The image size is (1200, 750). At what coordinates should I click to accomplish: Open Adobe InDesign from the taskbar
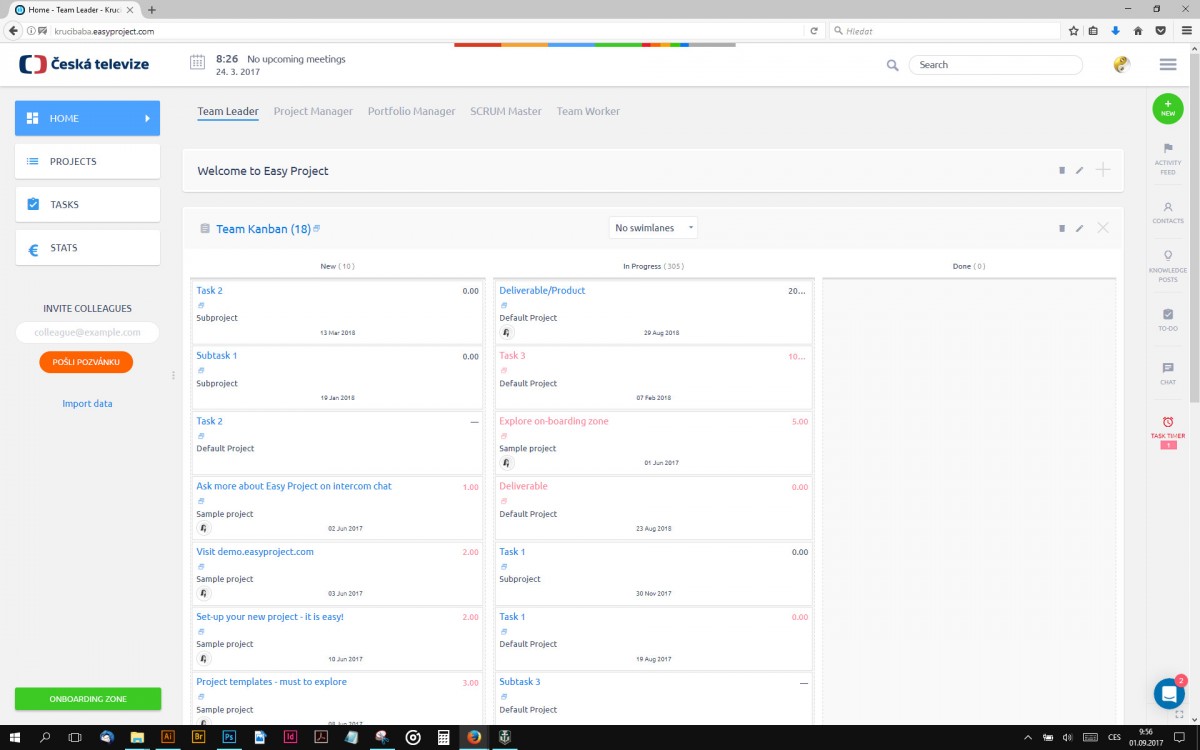[x=290, y=737]
